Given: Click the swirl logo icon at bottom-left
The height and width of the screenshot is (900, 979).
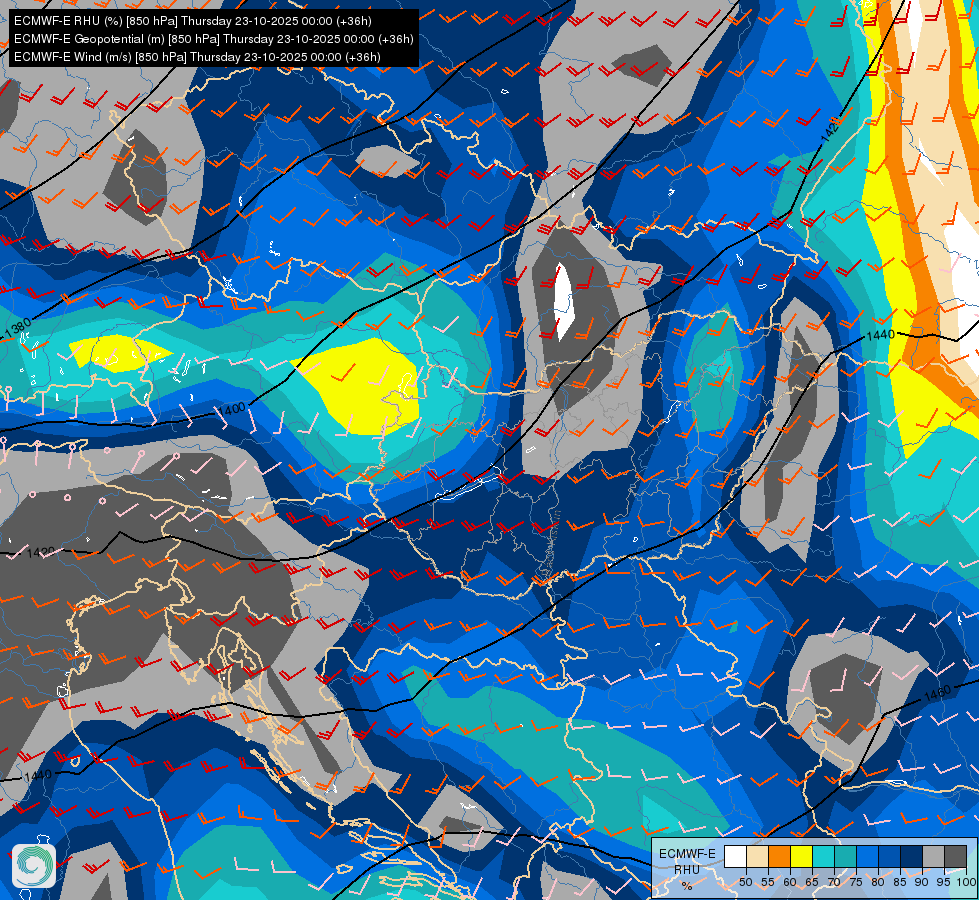Looking at the screenshot, I should 34,866.
